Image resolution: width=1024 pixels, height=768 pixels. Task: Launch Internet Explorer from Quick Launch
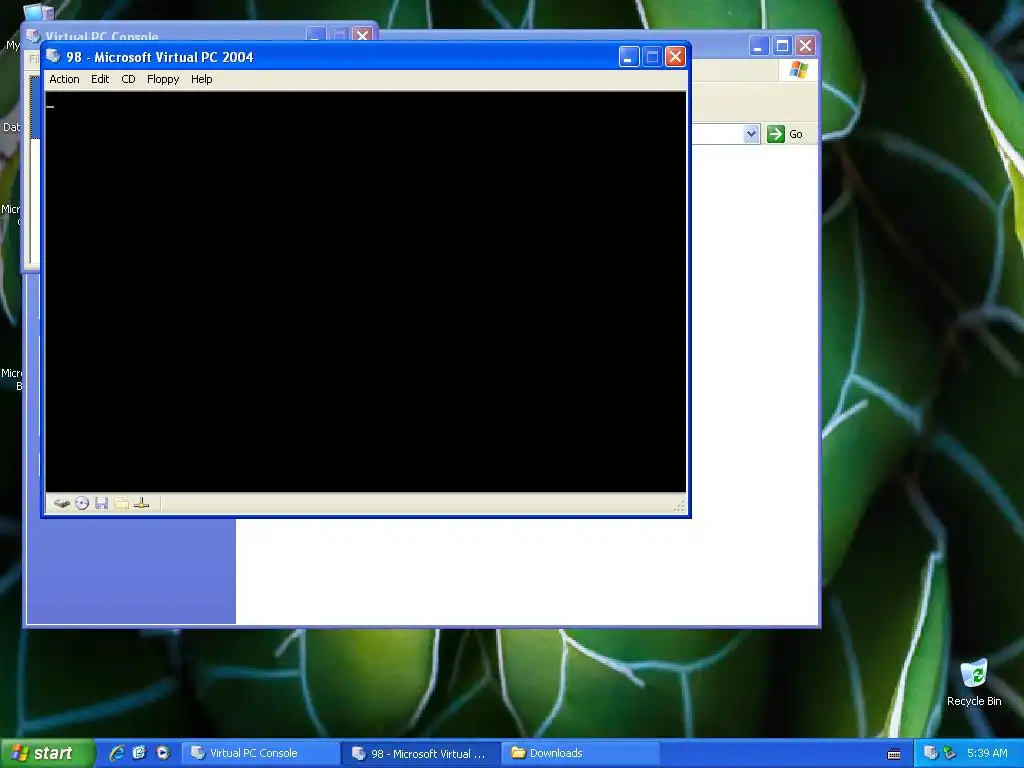coord(116,753)
